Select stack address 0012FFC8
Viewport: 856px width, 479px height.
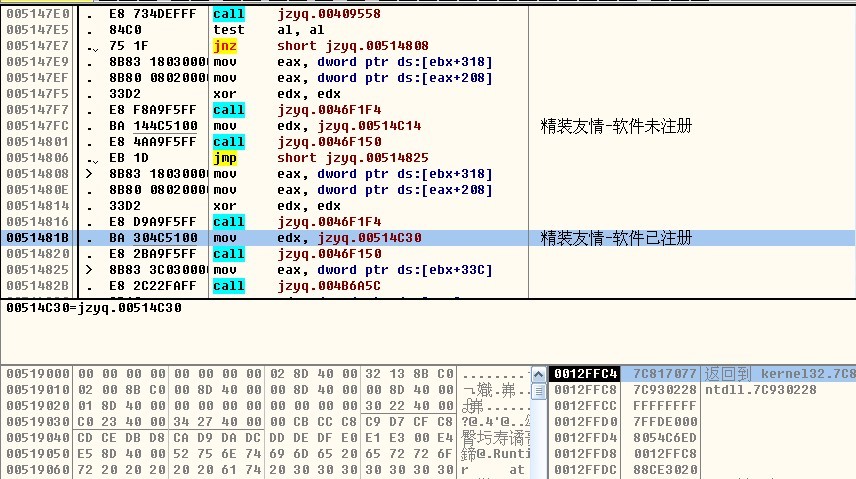(585, 390)
